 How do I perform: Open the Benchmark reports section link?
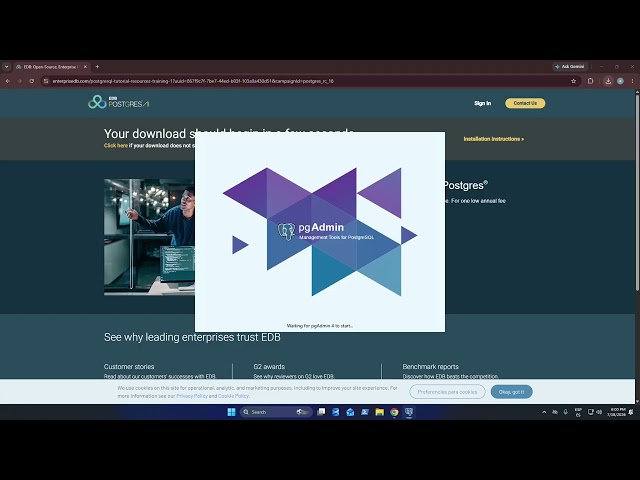[430, 367]
